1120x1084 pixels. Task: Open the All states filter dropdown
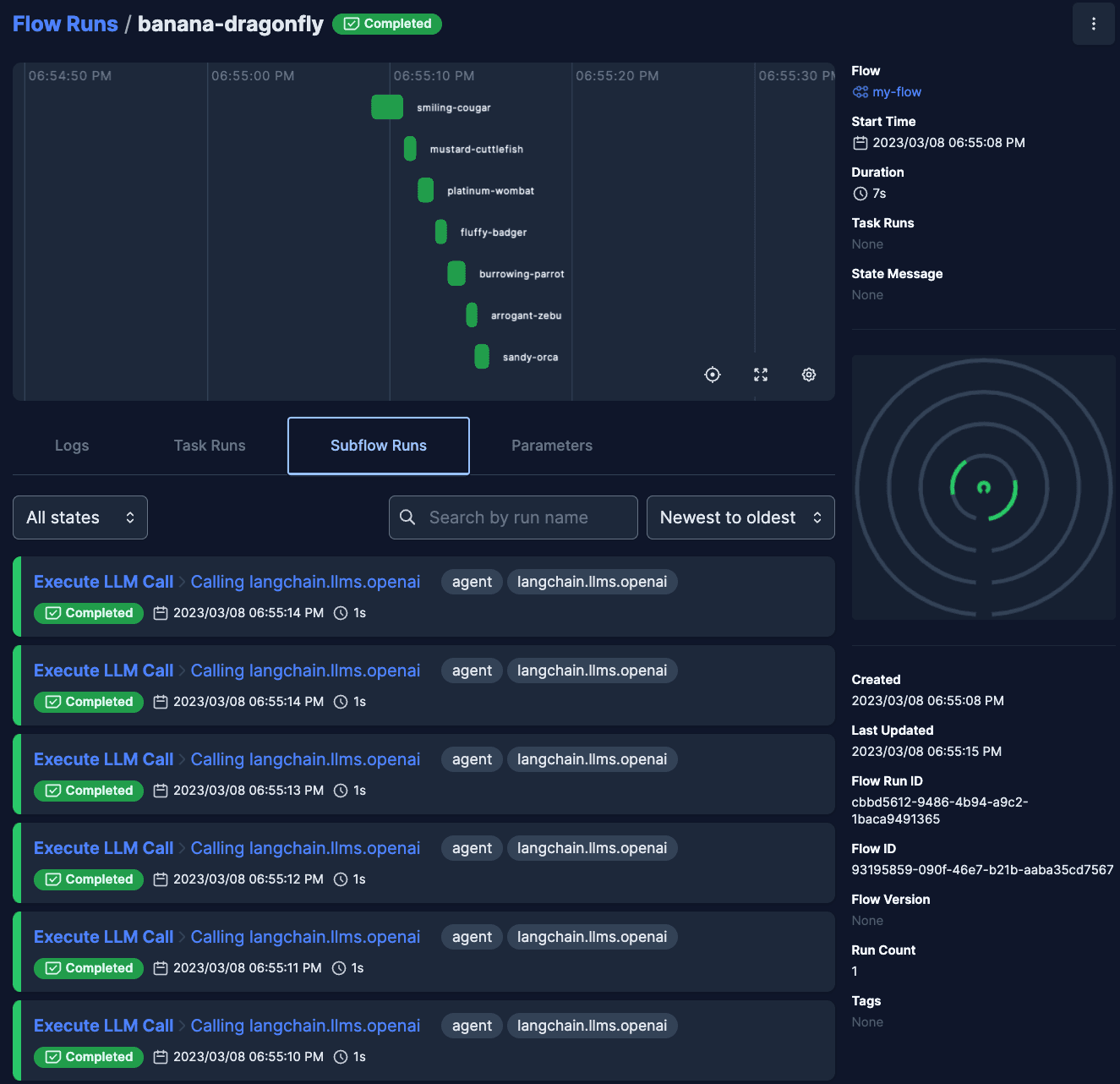click(80, 517)
